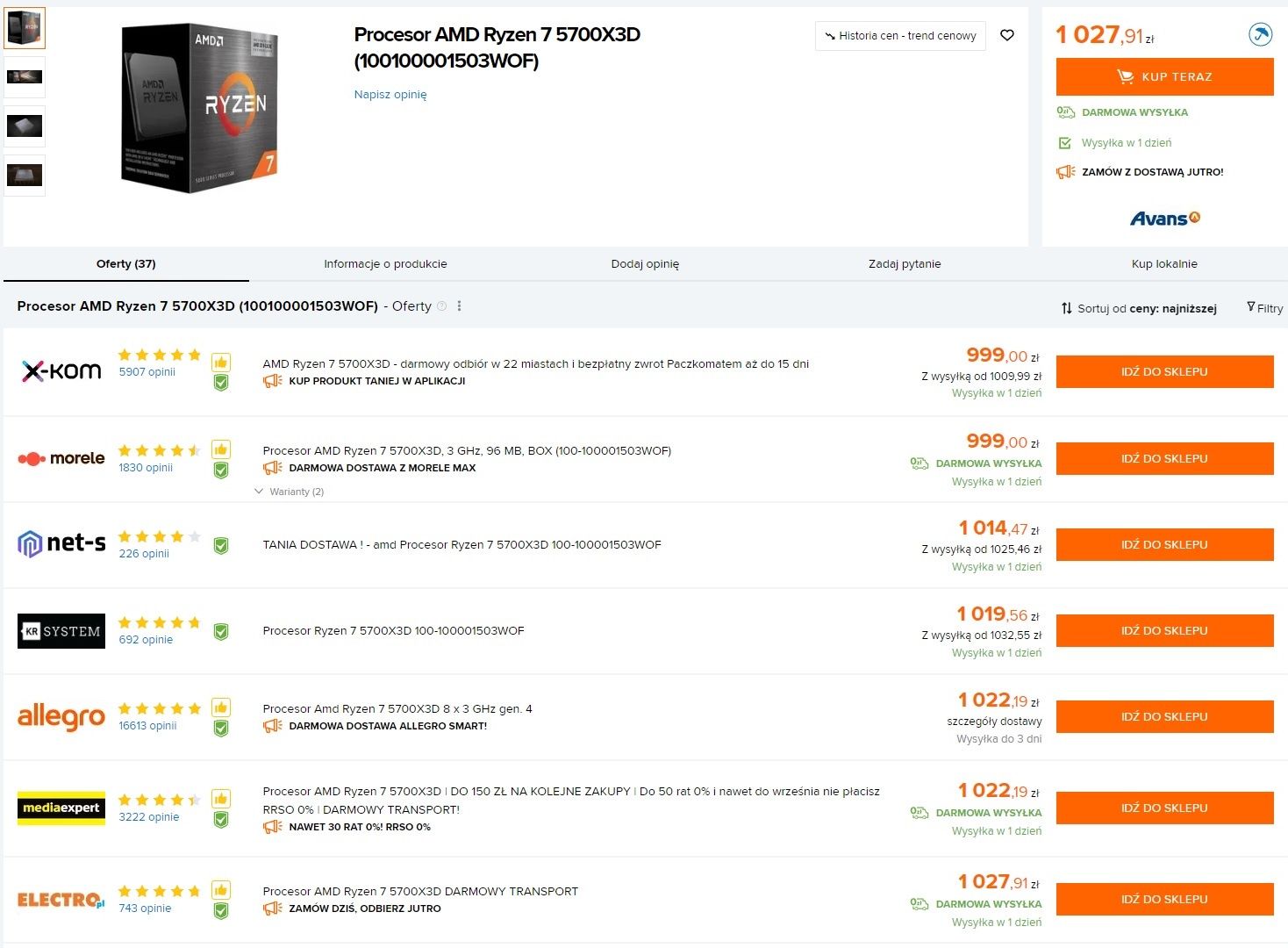
Task: Click the Media Expert green shield badge
Action: tap(221, 819)
